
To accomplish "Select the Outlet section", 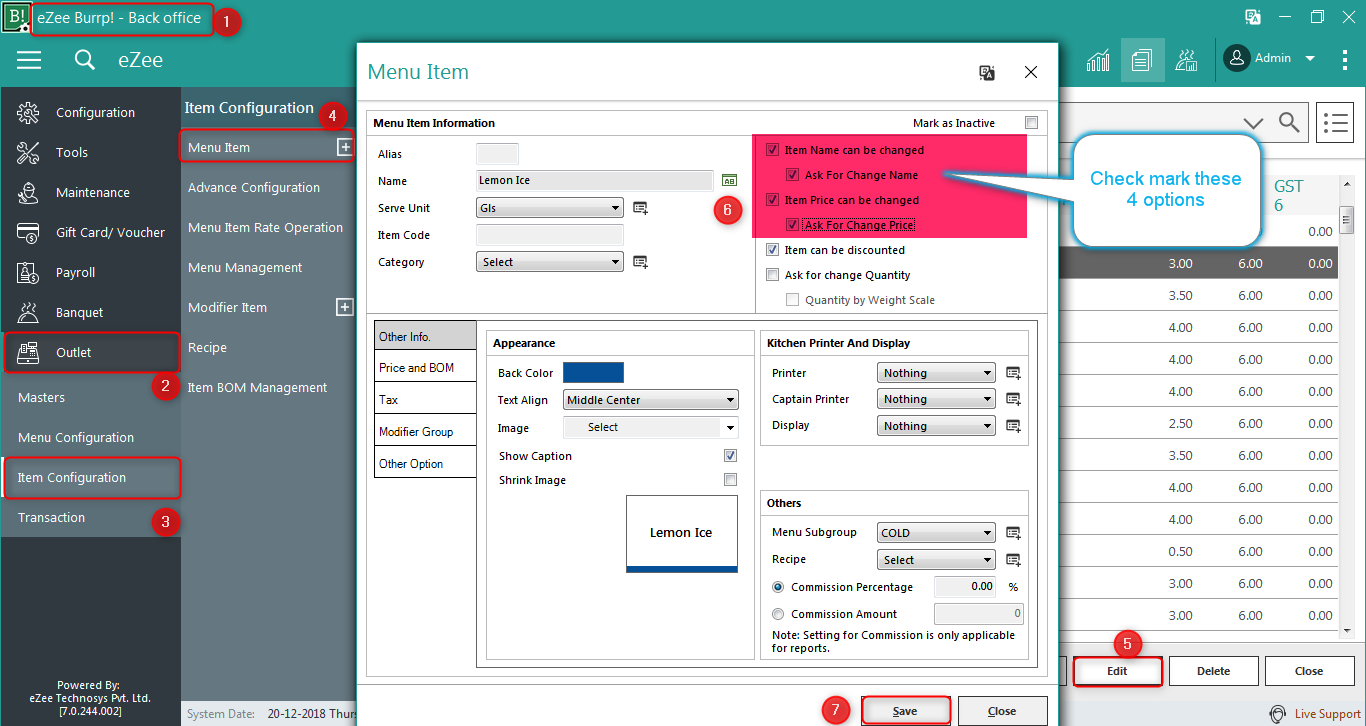I will tap(90, 353).
